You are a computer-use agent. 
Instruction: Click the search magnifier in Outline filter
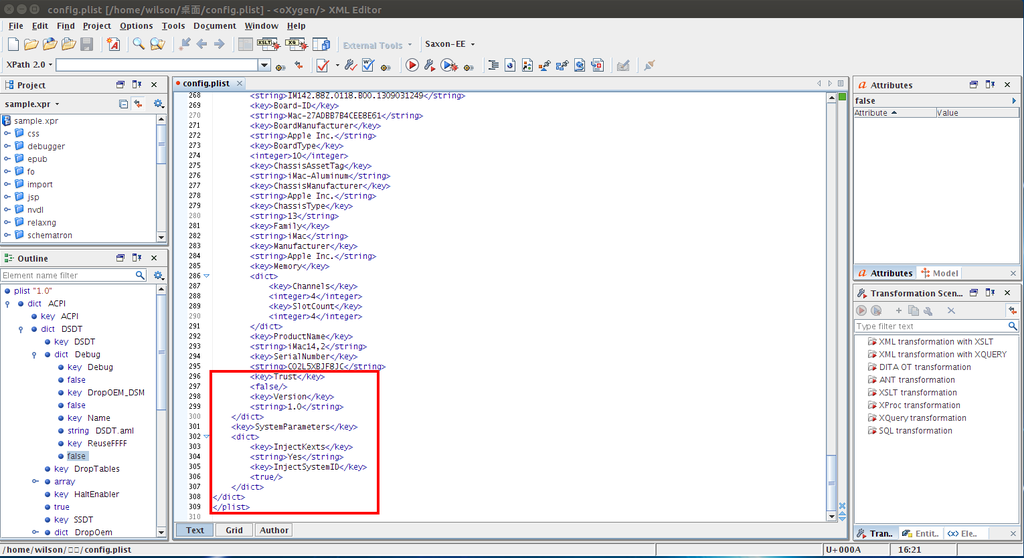140,276
